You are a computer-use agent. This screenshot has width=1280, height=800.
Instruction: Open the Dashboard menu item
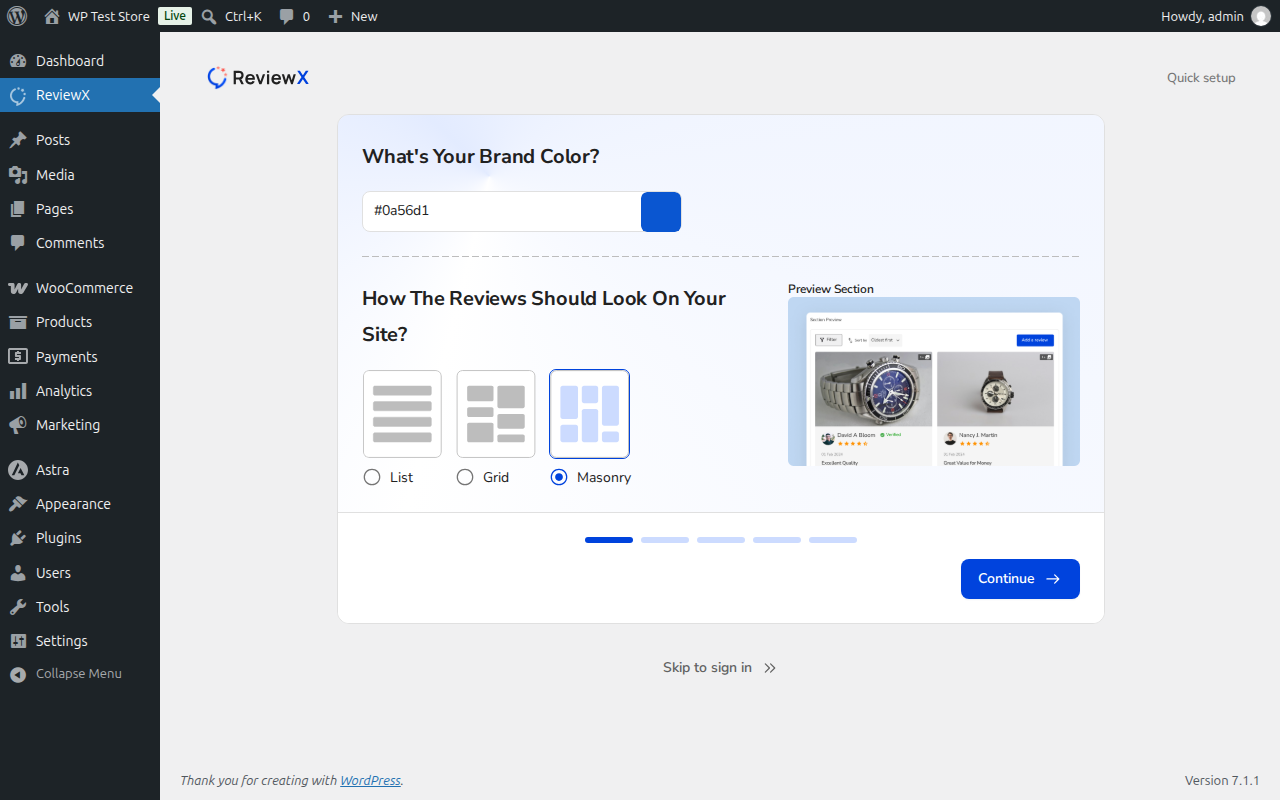pos(80,61)
